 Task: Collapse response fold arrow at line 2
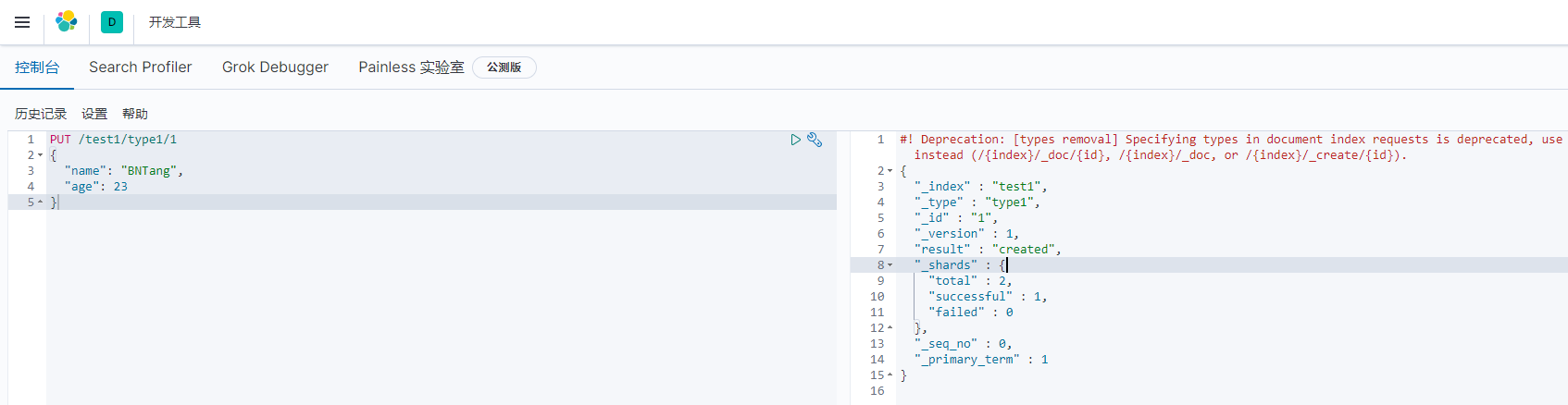pyautogui.click(x=890, y=171)
